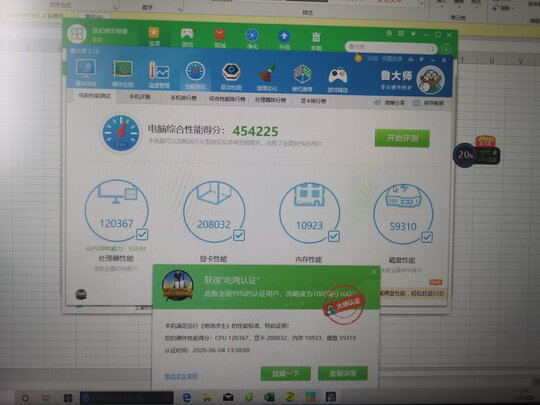Open 宝库 star icon in 360 window
The image size is (540, 405).
(154, 33)
